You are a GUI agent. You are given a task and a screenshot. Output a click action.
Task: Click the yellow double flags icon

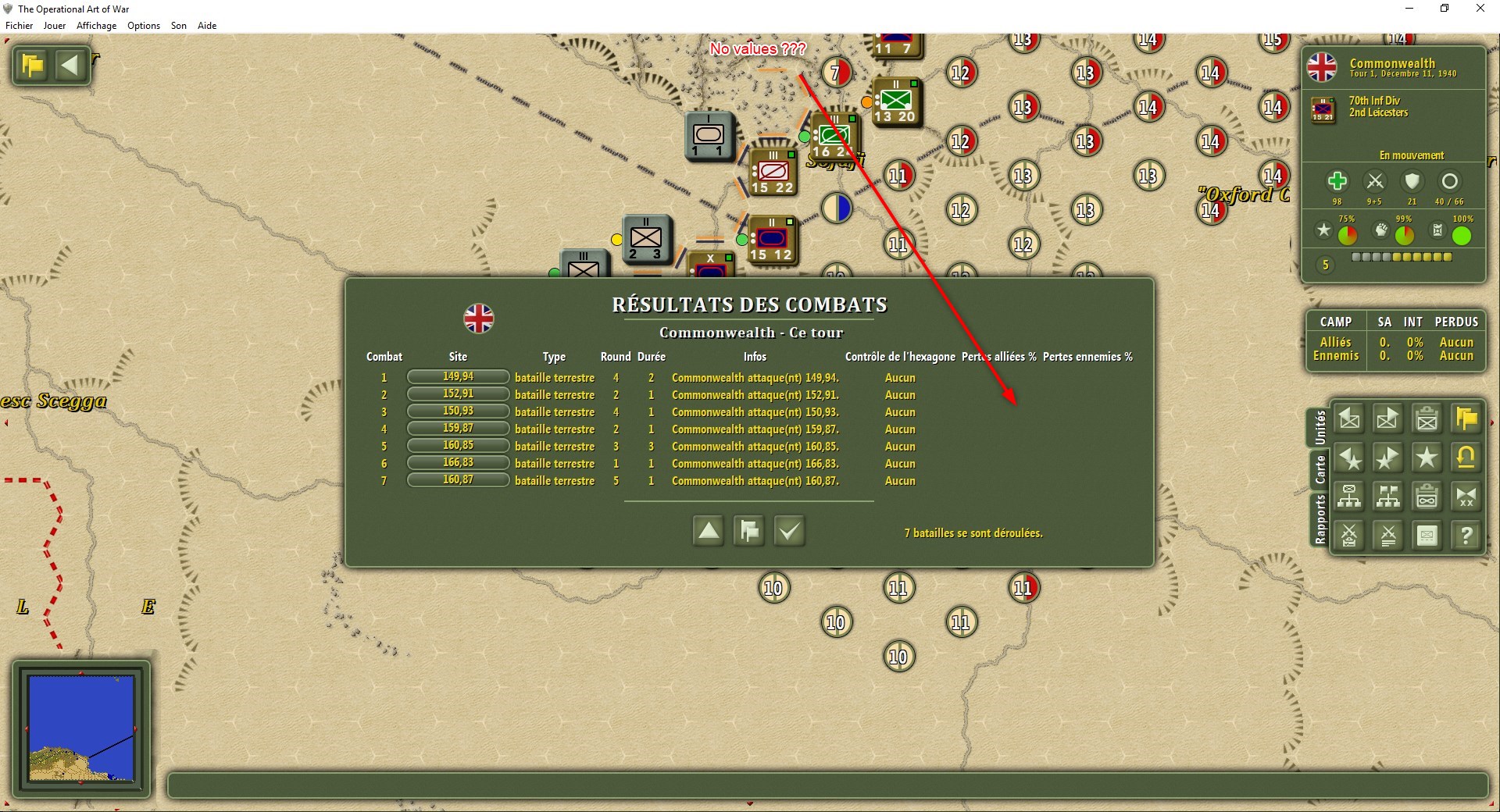point(1466,419)
